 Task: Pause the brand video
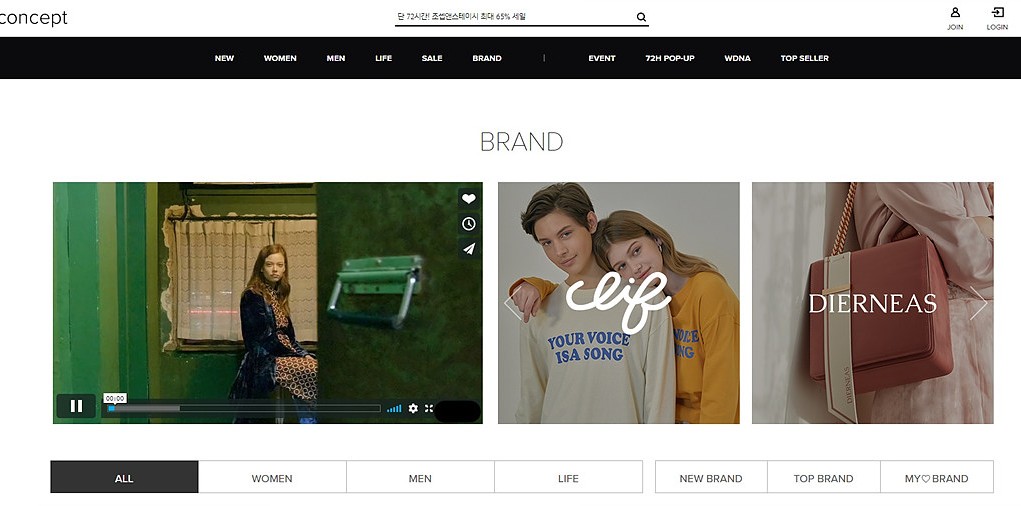coord(76,406)
